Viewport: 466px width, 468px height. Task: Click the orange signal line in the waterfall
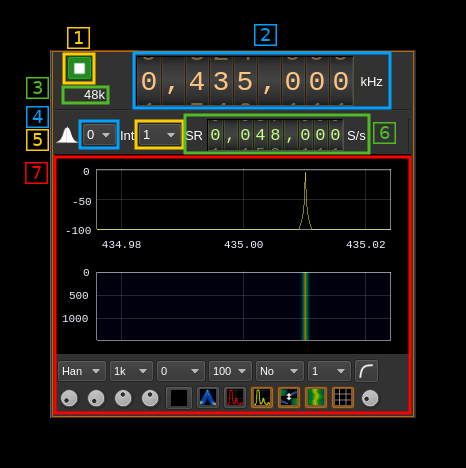coord(305,306)
